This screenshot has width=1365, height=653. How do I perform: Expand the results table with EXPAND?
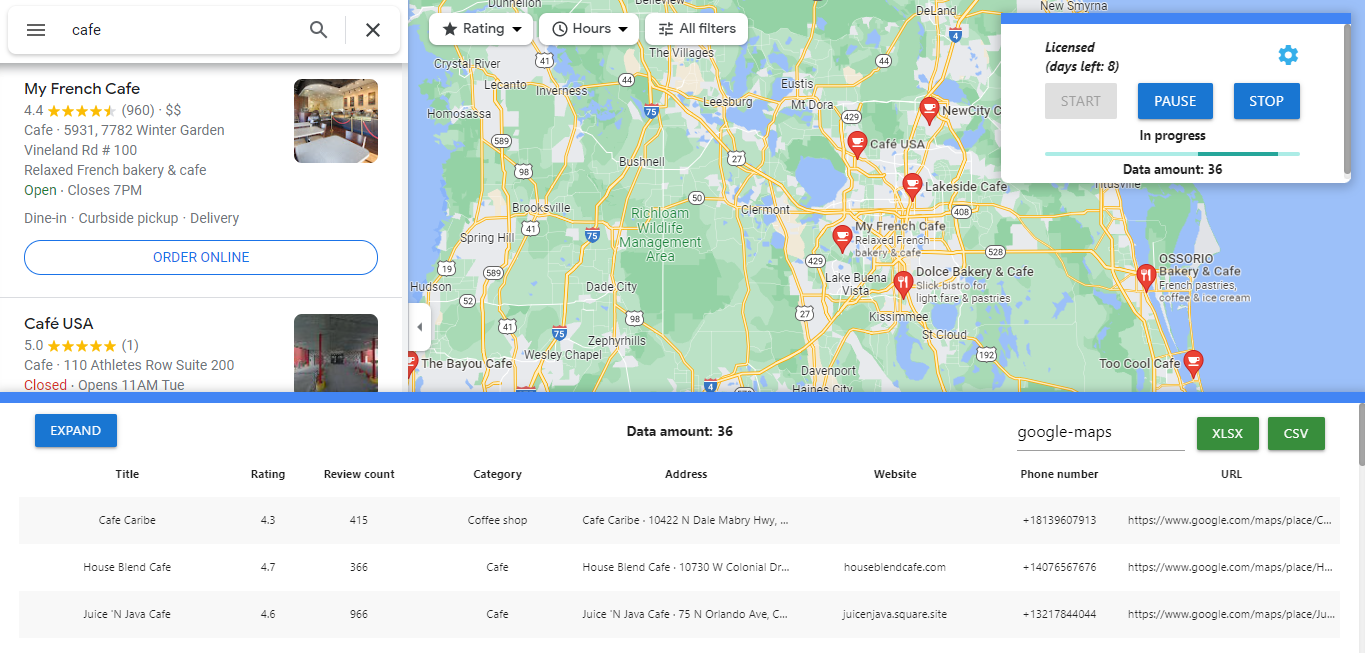coord(76,431)
